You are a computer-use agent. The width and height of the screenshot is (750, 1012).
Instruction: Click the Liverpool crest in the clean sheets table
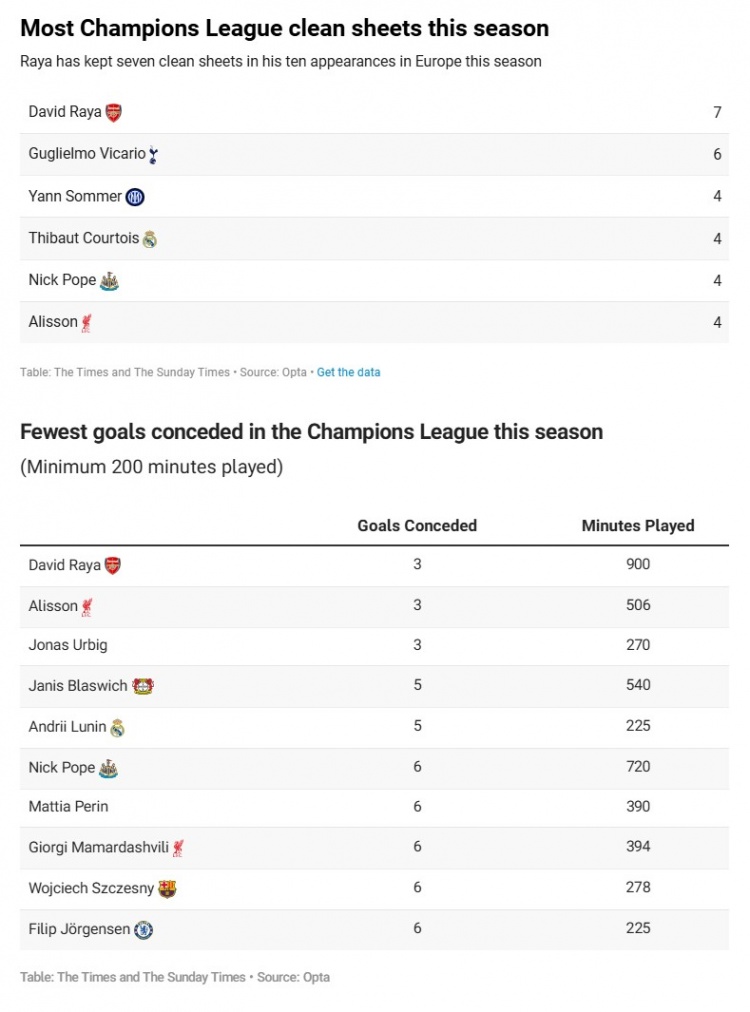coord(87,323)
